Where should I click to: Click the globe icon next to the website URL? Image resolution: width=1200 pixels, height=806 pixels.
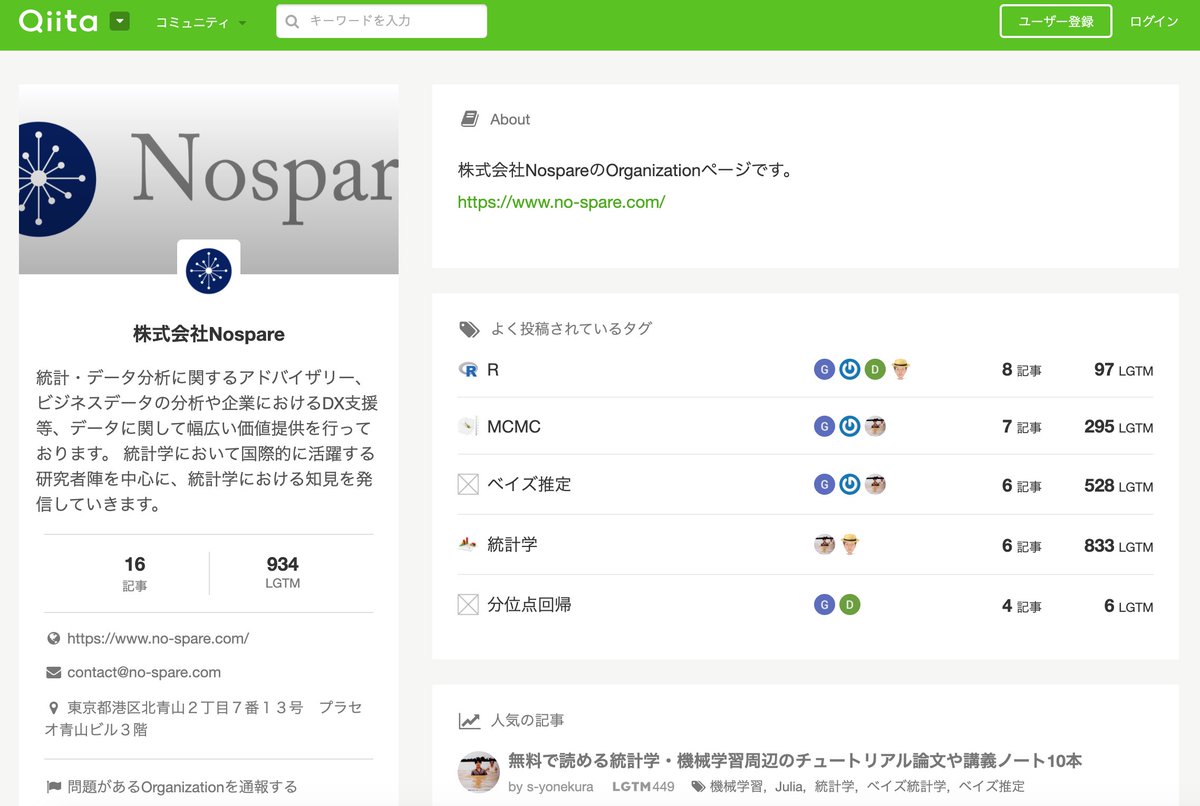[x=54, y=637]
